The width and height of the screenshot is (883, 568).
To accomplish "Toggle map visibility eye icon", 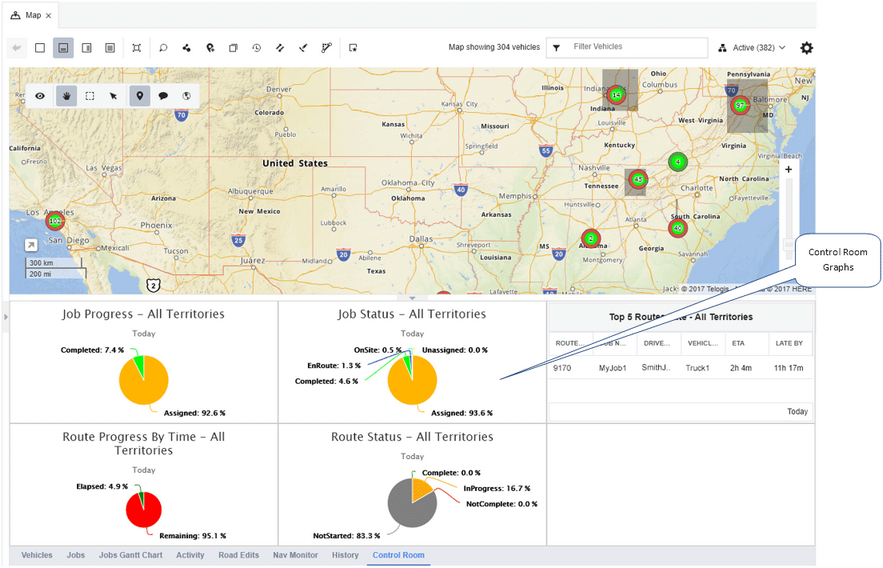I will coord(40,96).
